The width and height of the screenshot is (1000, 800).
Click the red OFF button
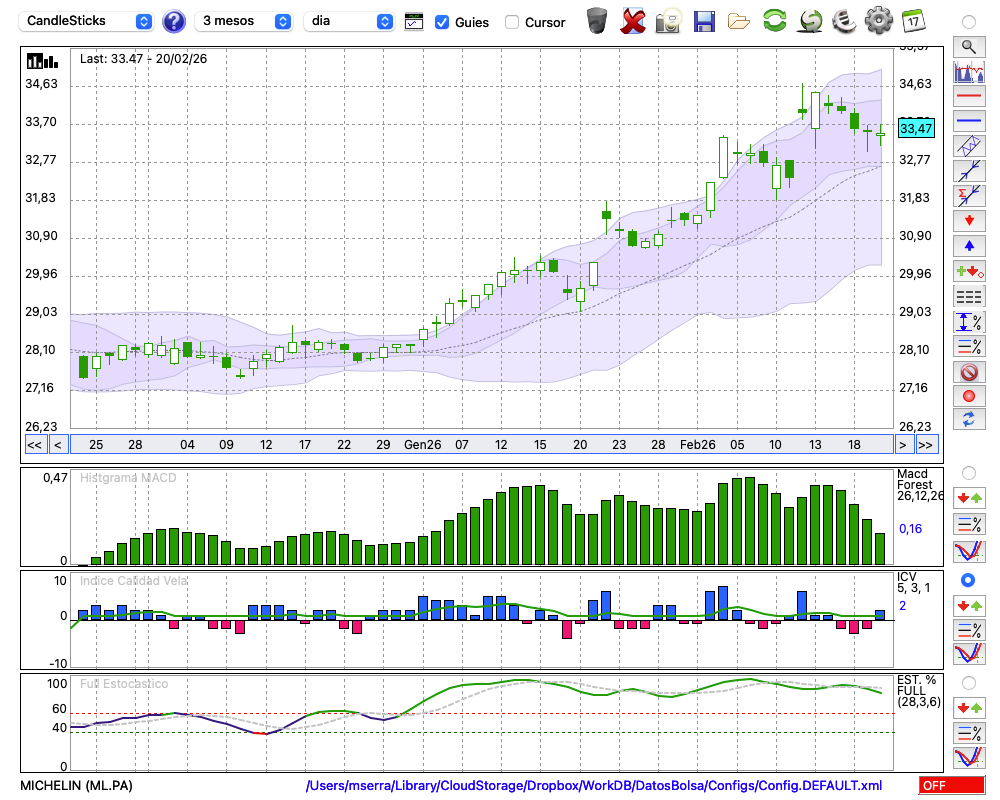pyautogui.click(x=951, y=785)
